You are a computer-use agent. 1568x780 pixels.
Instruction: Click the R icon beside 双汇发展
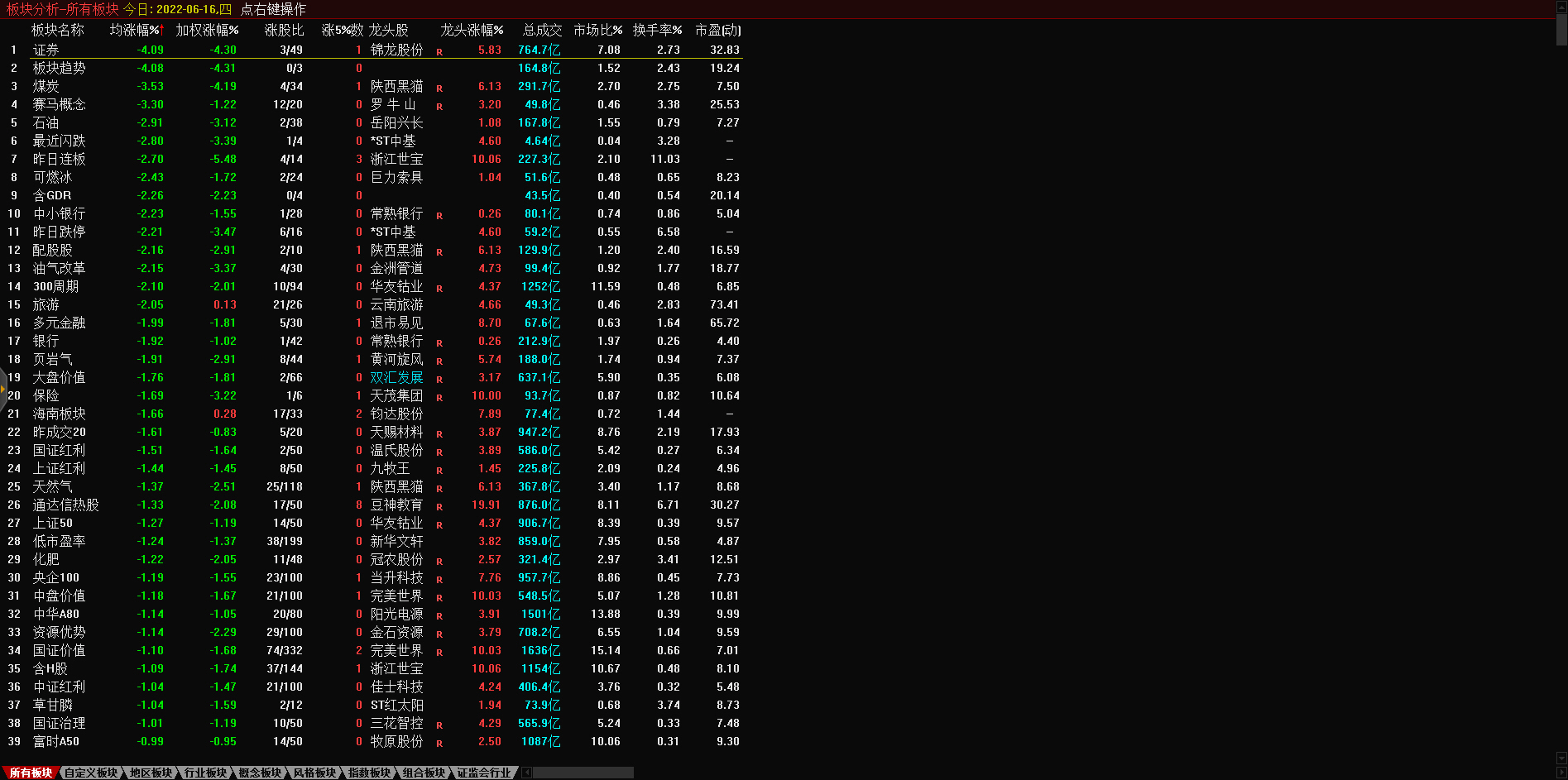[x=439, y=380]
